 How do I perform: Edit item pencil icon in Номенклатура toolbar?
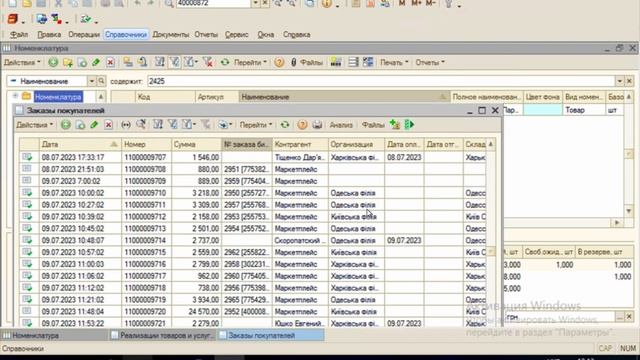pyautogui.click(x=96, y=62)
